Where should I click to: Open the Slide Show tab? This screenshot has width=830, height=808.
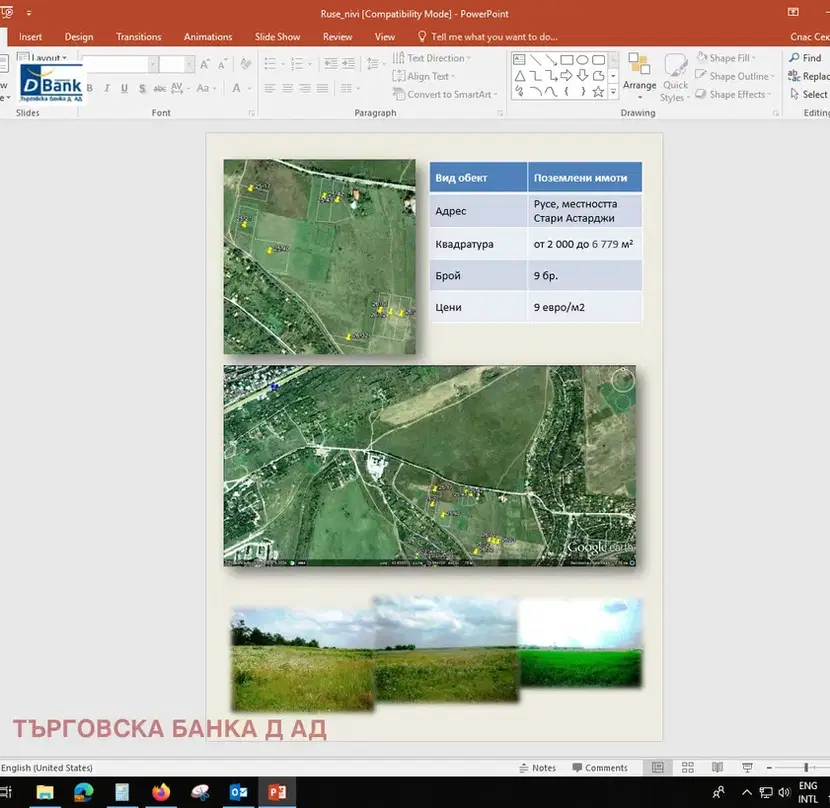(277, 37)
